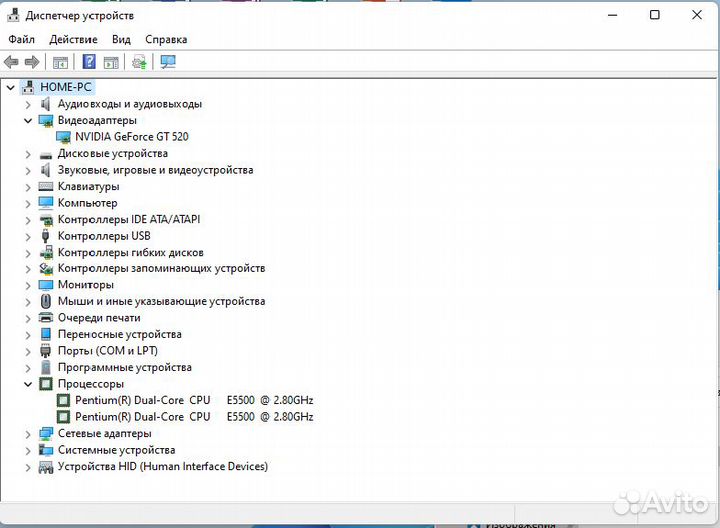Expand Звуковые, игровые и видеоустройства
Image resolution: width=720 pixels, height=528 pixels.
tap(28, 171)
